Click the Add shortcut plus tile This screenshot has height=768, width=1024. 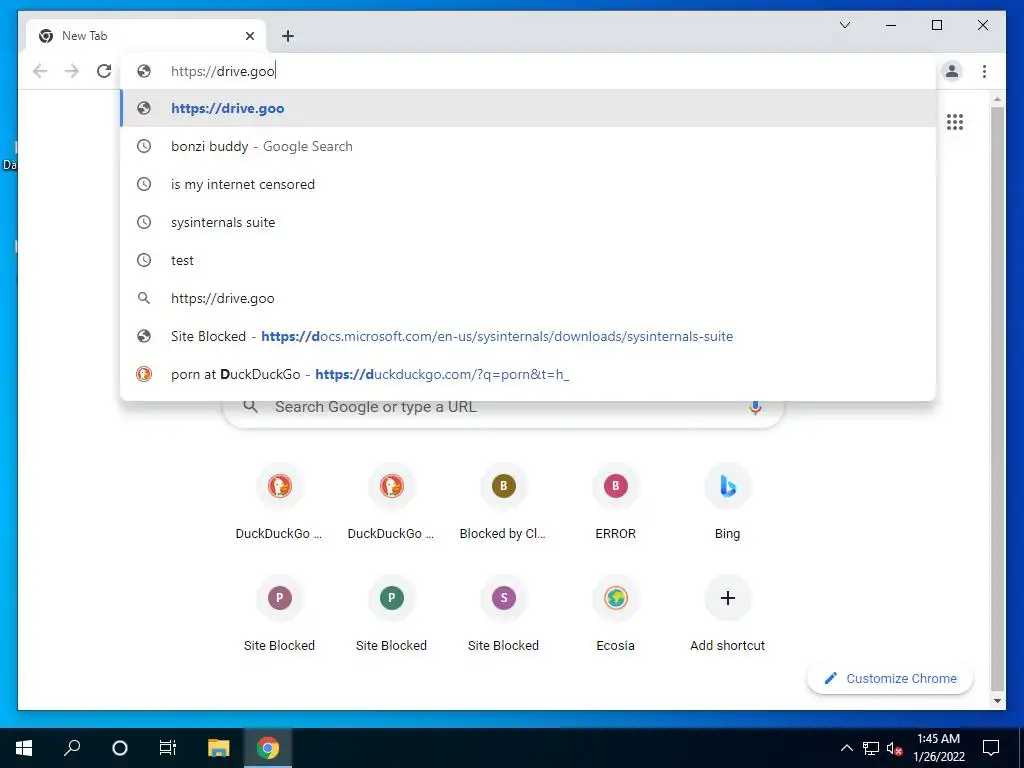[728, 615]
